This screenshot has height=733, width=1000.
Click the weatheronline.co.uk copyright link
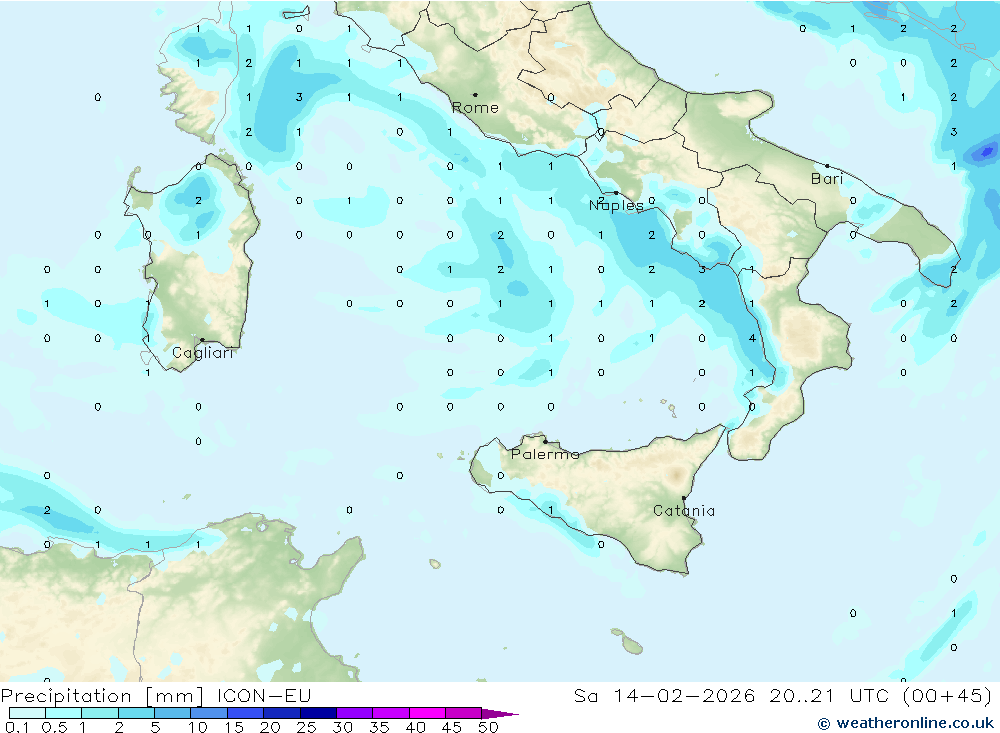906,723
